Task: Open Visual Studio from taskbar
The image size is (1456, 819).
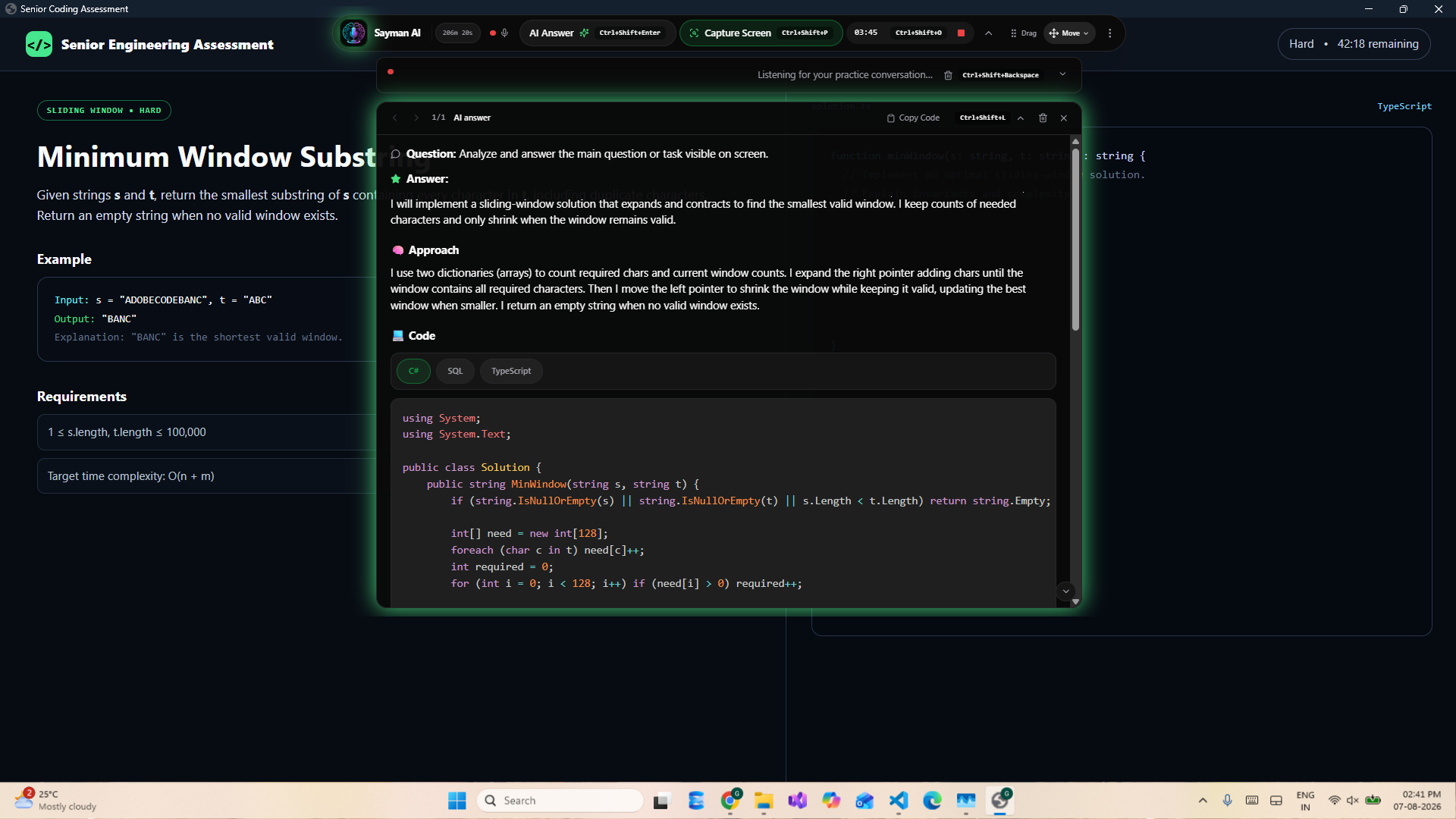Action: (798, 801)
